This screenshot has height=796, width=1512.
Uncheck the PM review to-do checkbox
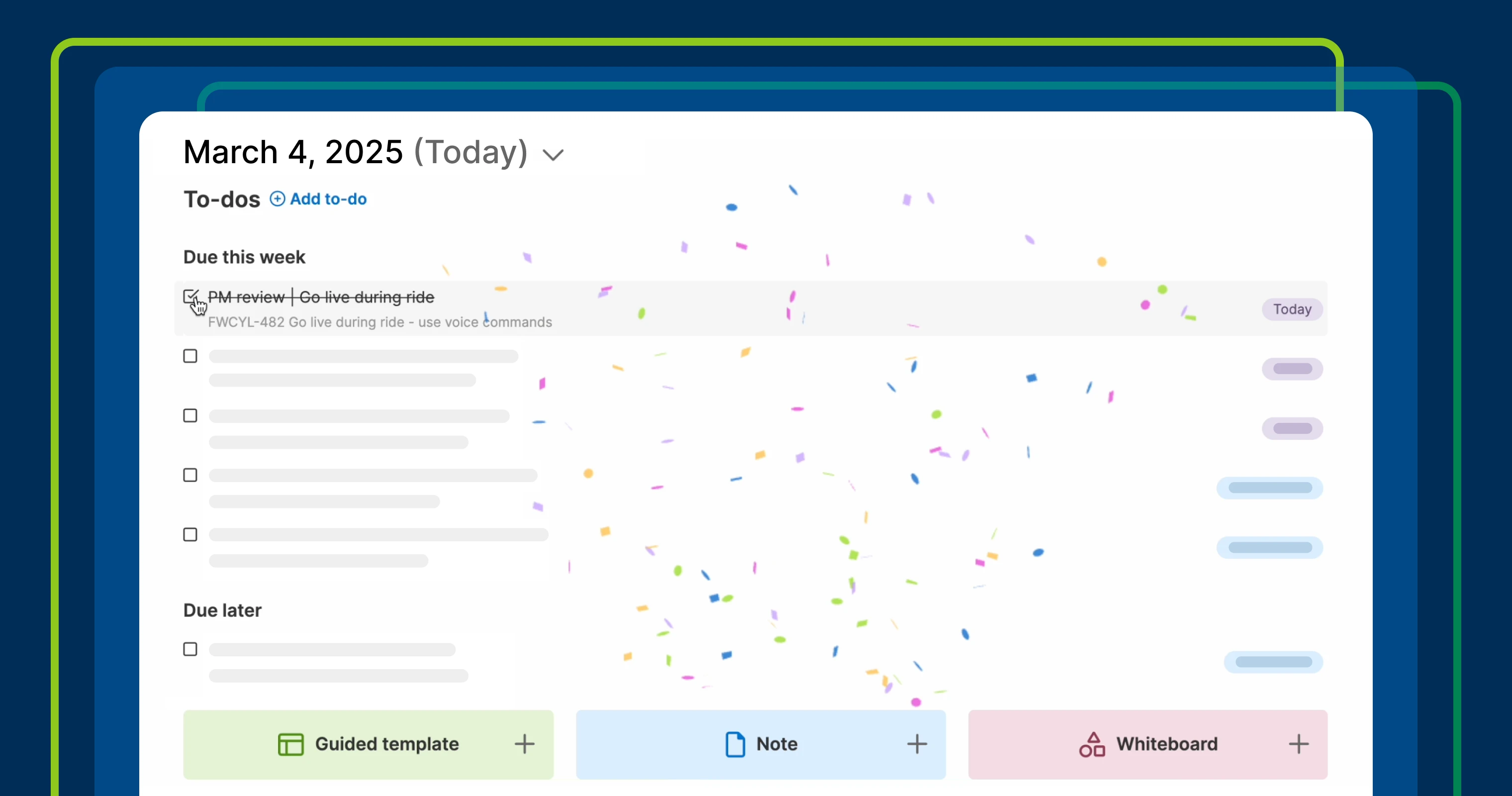[190, 297]
